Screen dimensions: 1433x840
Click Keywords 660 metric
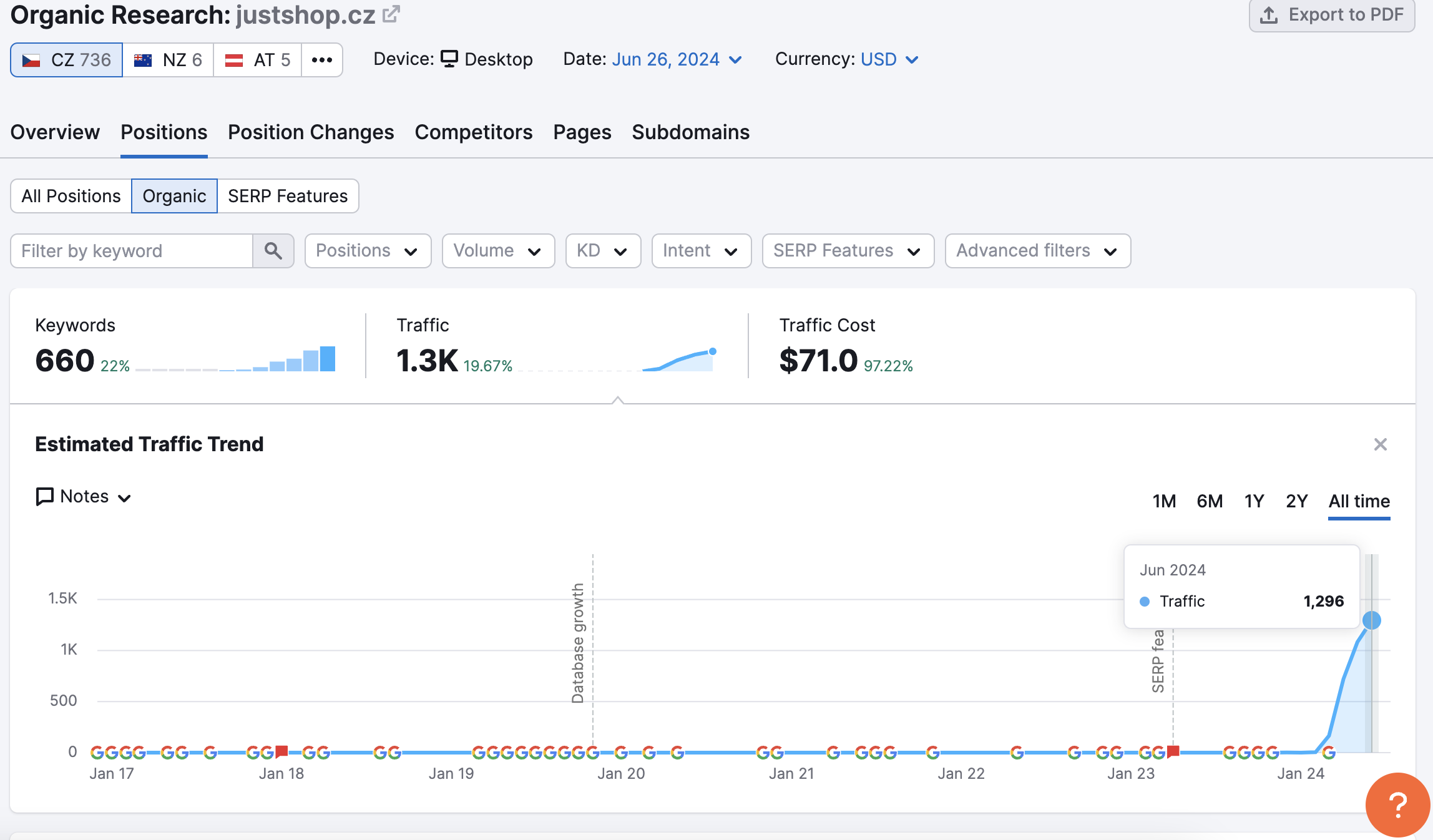pos(65,361)
